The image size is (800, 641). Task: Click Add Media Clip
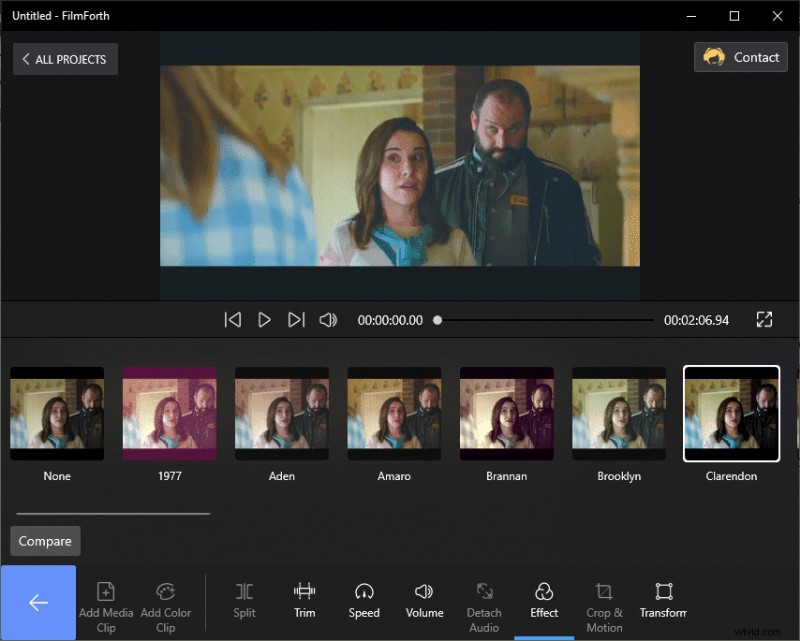pos(106,600)
